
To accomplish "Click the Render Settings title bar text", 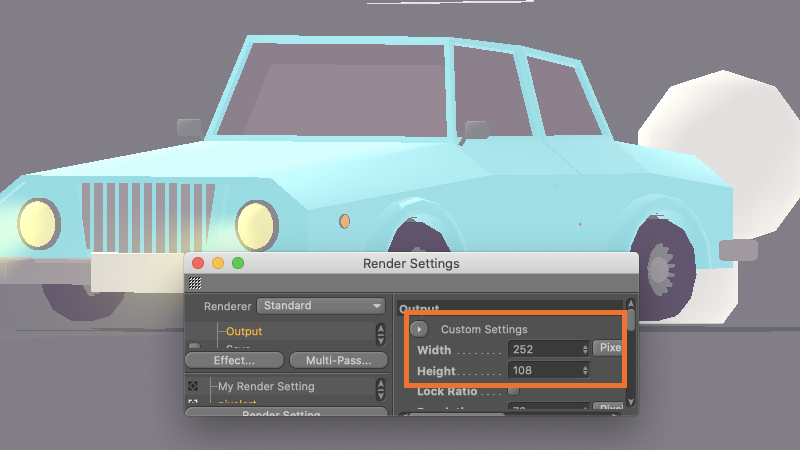I will point(411,264).
